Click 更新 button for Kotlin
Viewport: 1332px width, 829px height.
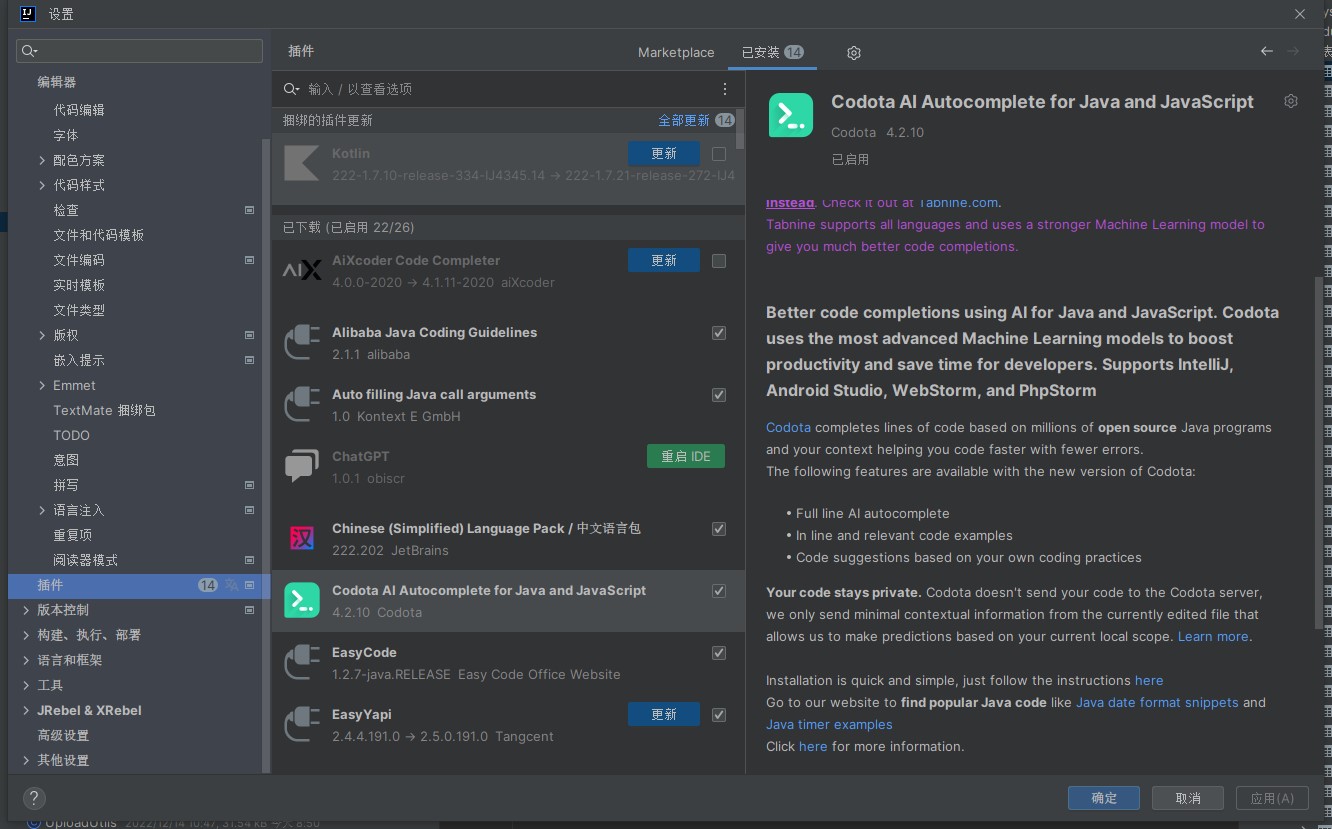[x=664, y=153]
